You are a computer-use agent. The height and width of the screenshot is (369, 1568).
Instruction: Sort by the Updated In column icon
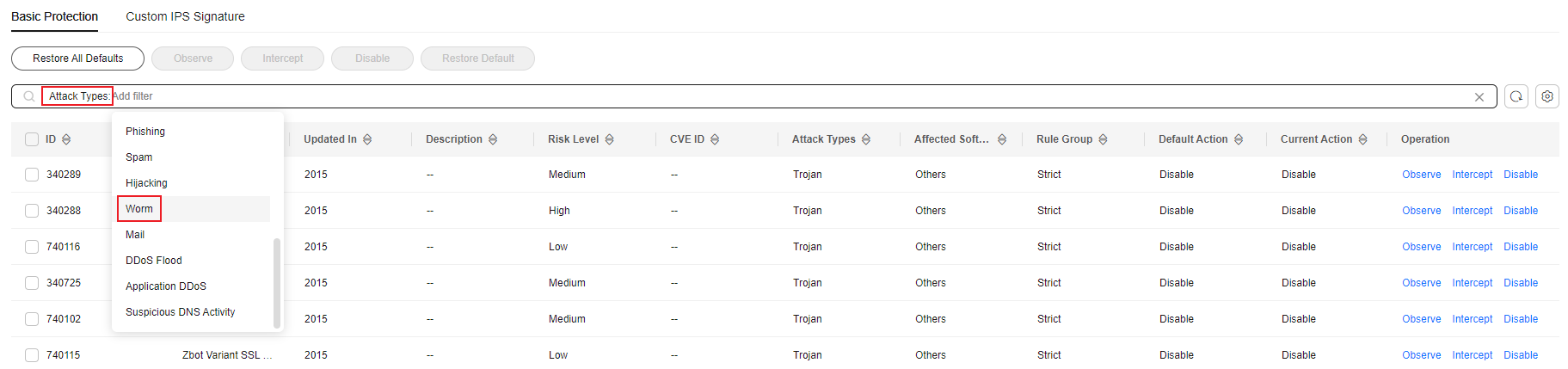click(367, 139)
